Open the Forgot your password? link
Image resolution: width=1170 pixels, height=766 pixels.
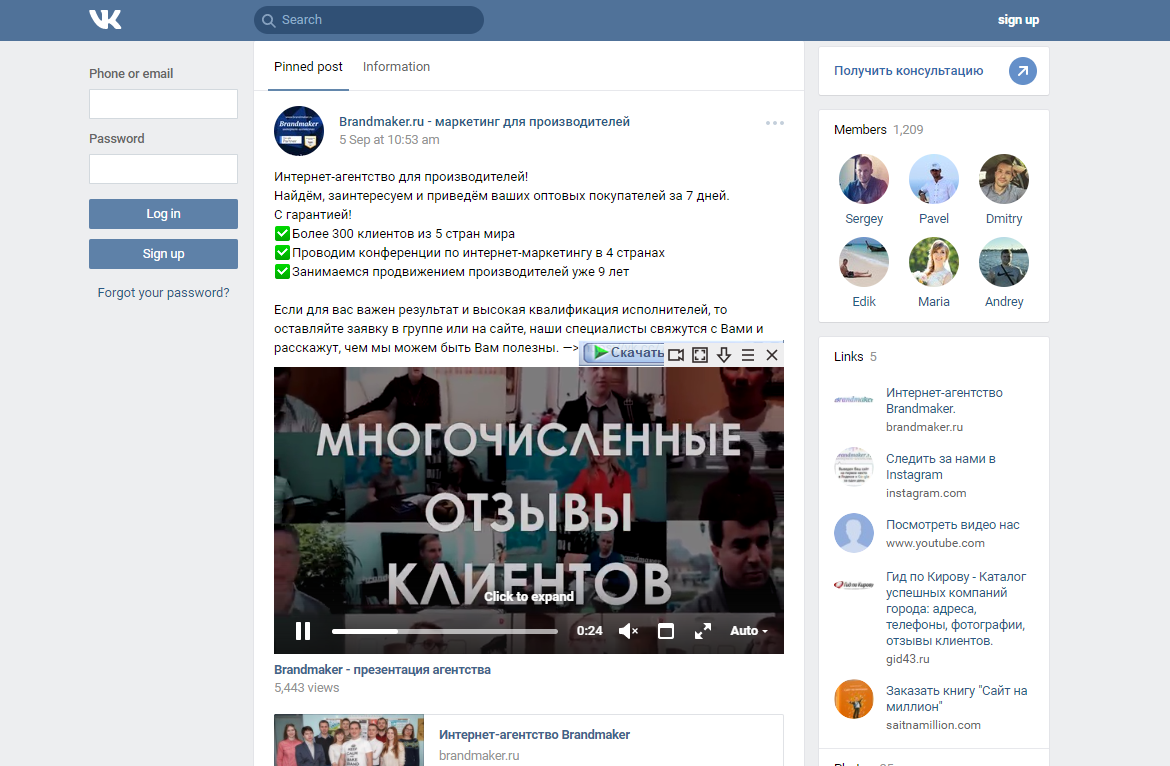point(163,293)
